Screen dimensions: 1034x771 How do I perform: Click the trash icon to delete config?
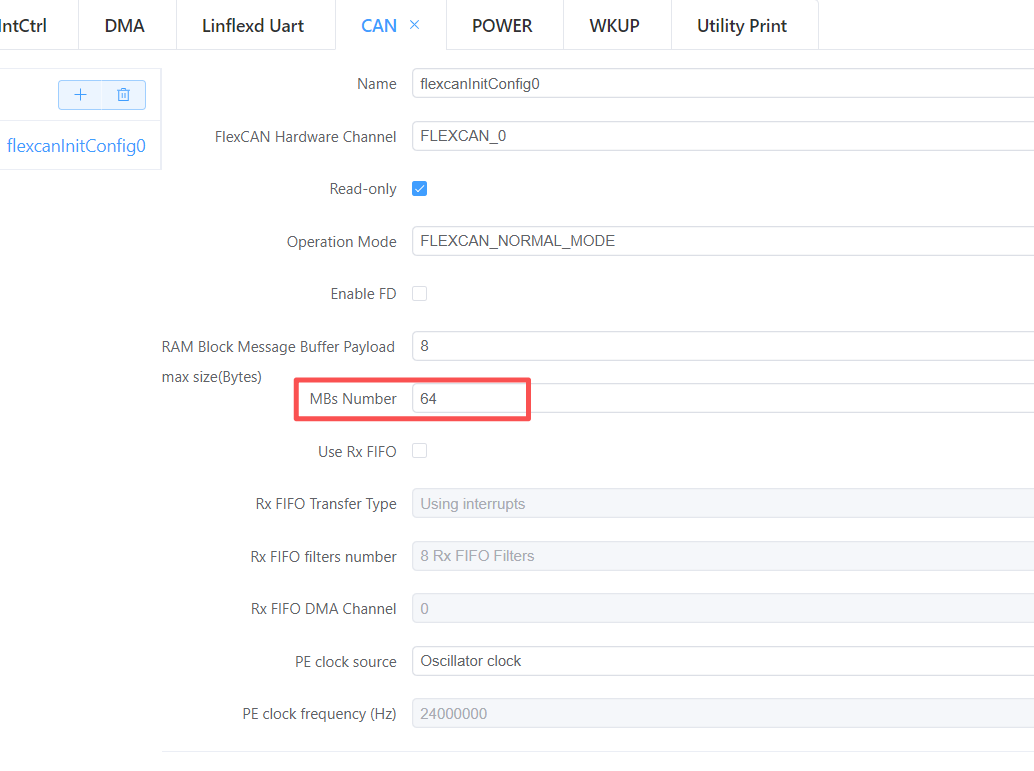coord(123,95)
